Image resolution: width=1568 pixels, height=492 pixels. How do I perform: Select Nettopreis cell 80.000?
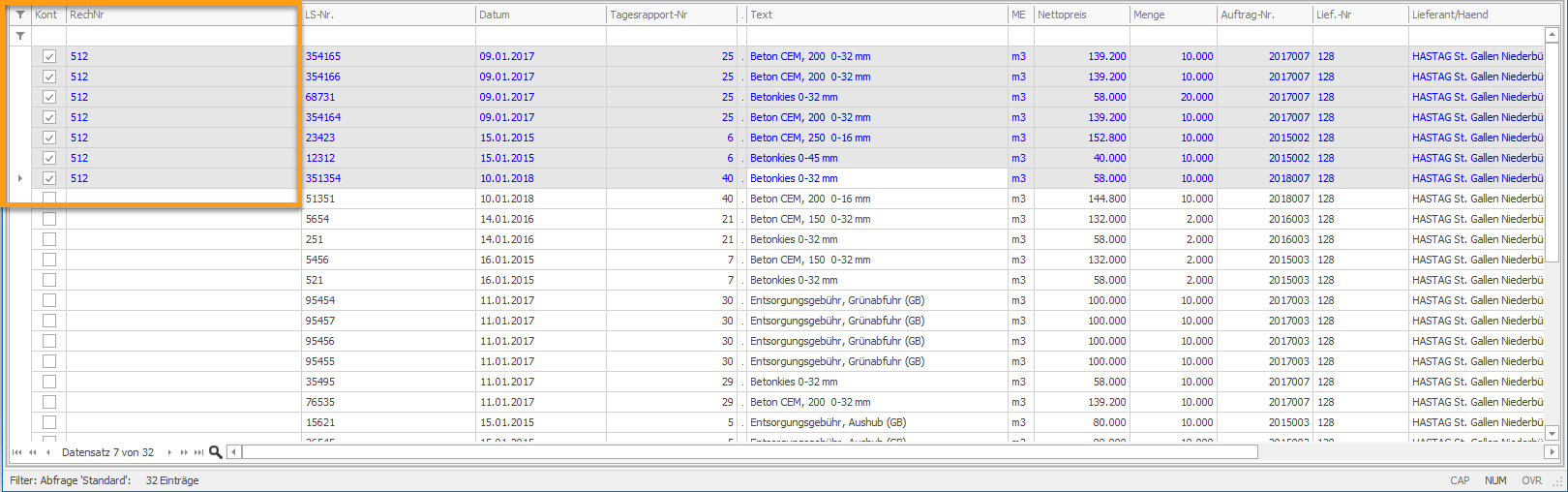point(1082,422)
